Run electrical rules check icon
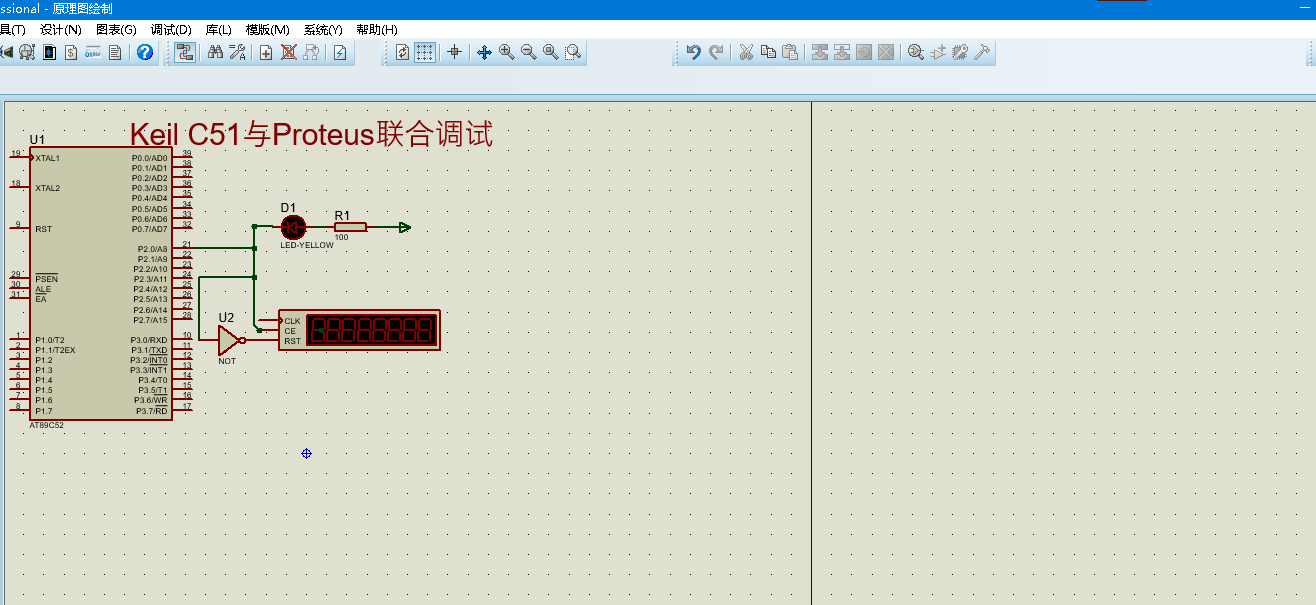1316x605 pixels. 340,52
